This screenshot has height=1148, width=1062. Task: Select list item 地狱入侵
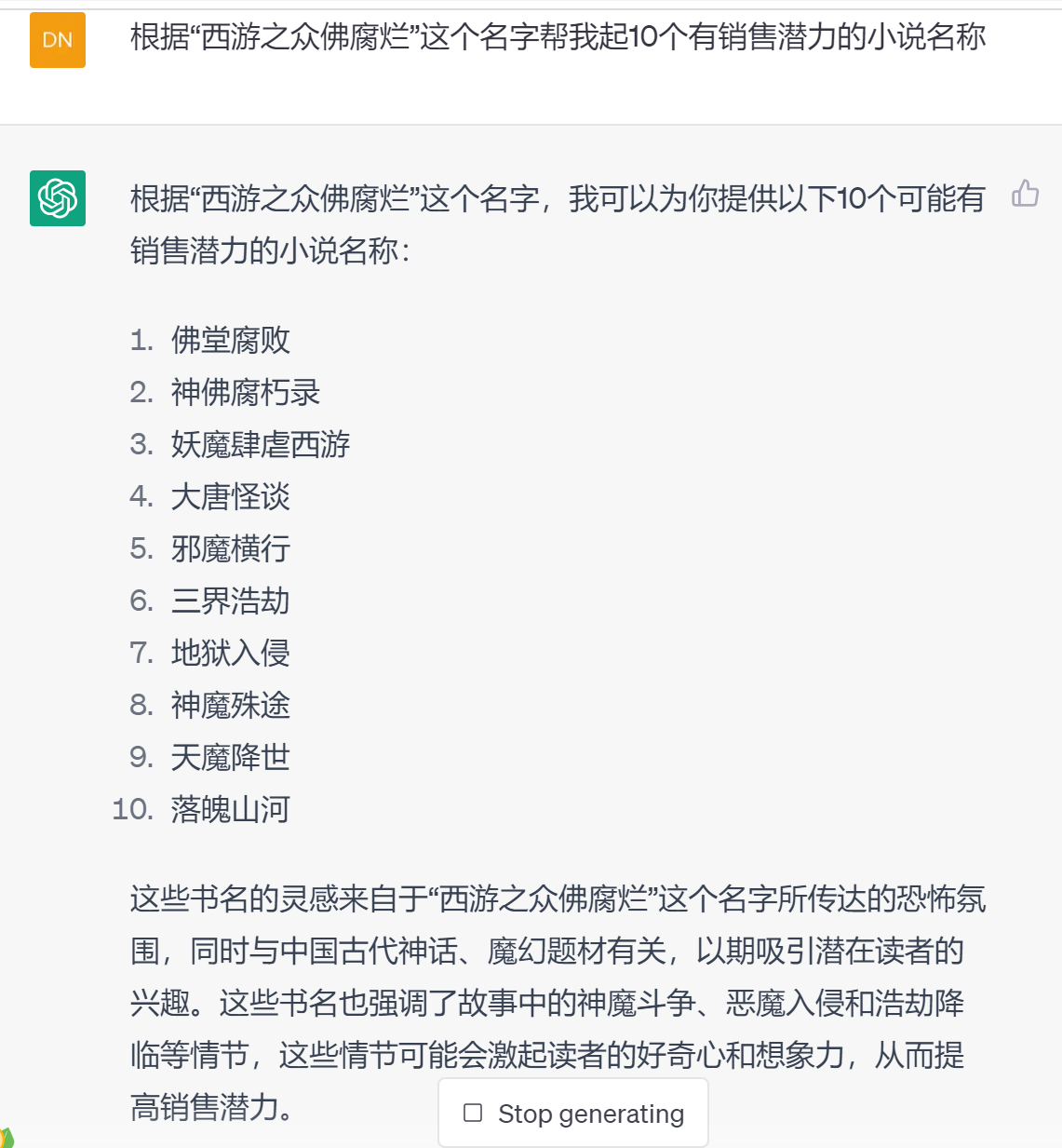231,654
